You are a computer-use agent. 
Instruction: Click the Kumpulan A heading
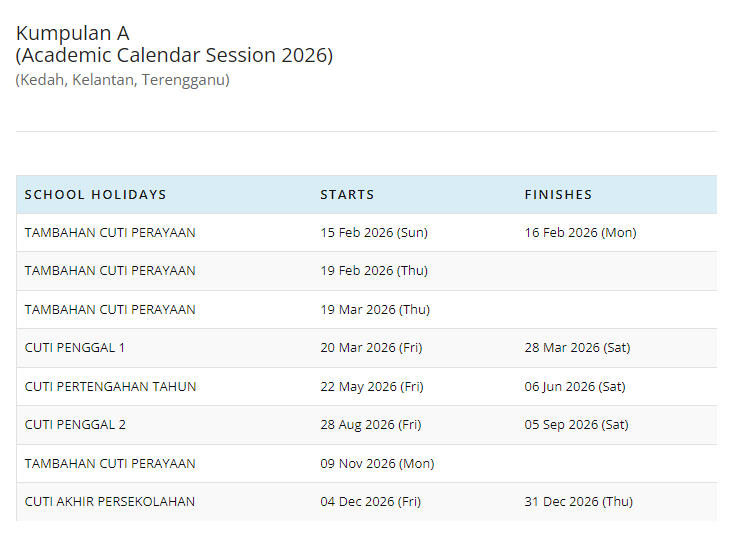pyautogui.click(x=72, y=33)
